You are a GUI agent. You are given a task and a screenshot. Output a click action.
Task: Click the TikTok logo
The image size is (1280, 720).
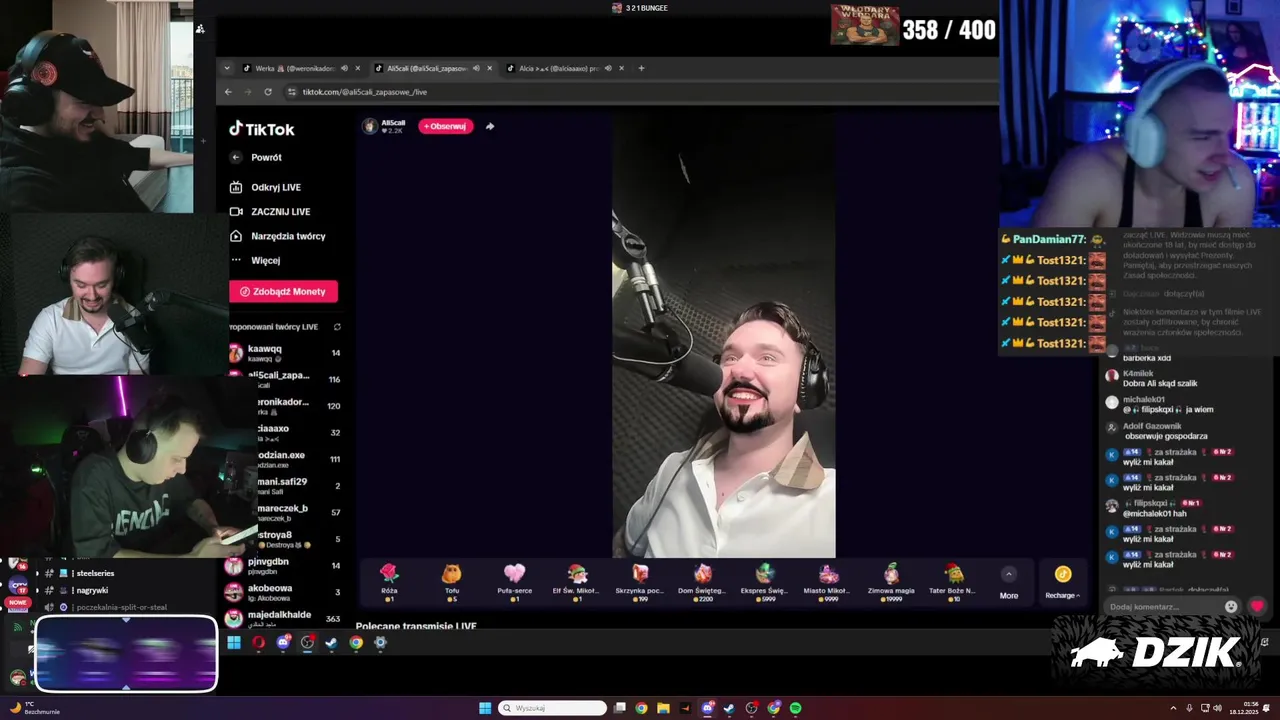pyautogui.click(x=262, y=129)
